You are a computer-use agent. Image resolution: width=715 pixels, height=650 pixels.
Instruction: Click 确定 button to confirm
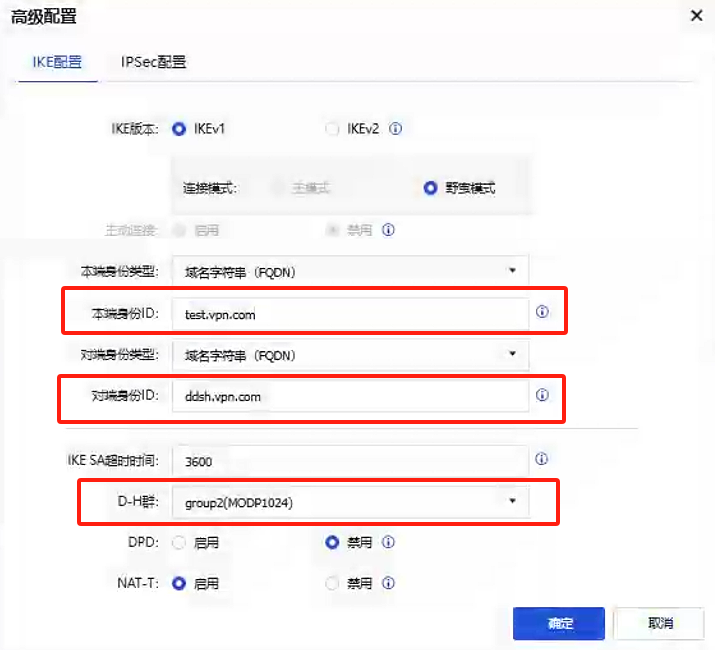click(559, 623)
